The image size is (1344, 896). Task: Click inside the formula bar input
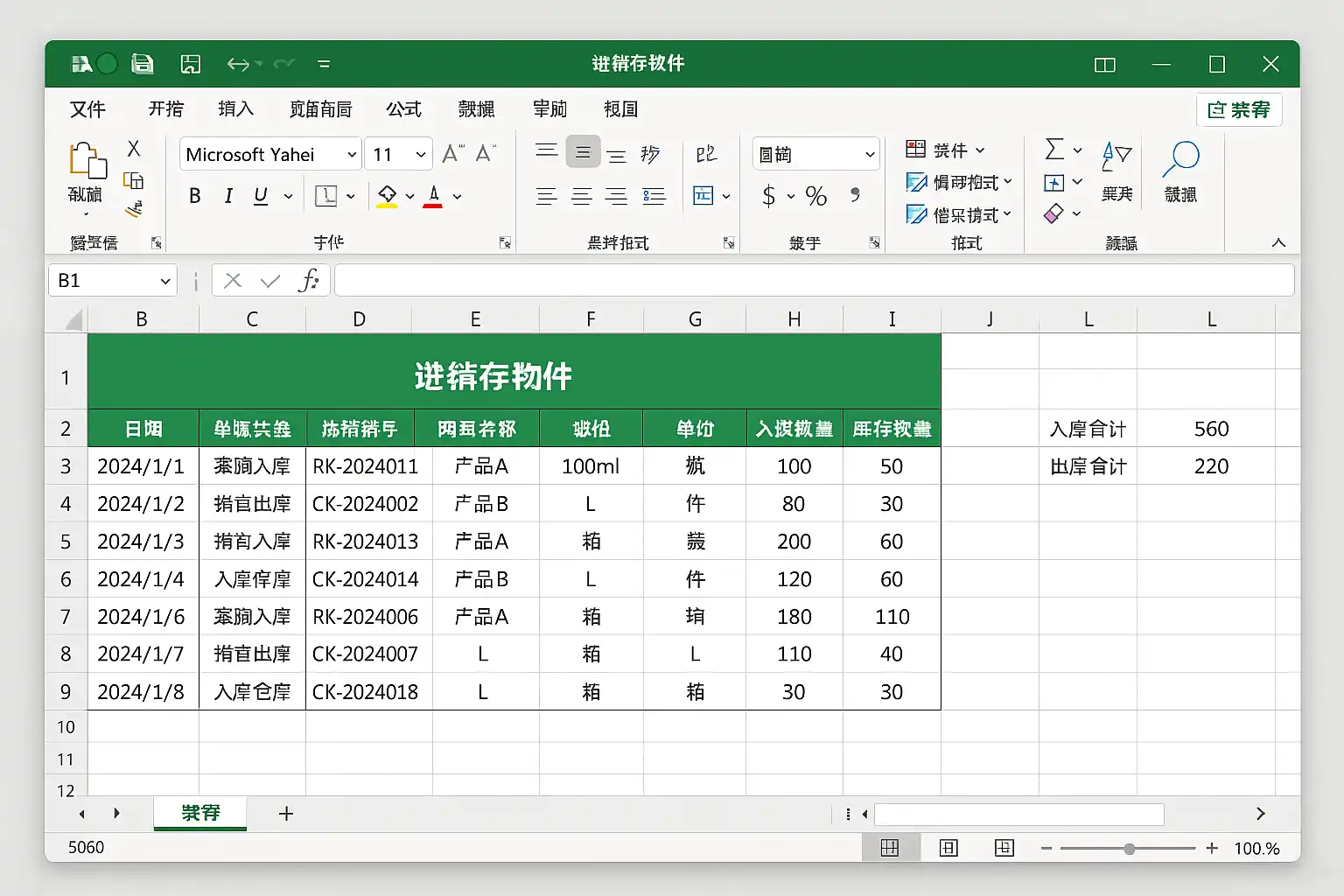tap(814, 281)
